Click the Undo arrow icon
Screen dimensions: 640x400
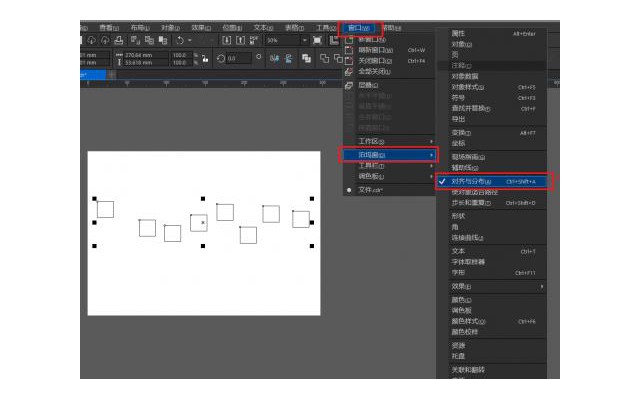(x=180, y=40)
